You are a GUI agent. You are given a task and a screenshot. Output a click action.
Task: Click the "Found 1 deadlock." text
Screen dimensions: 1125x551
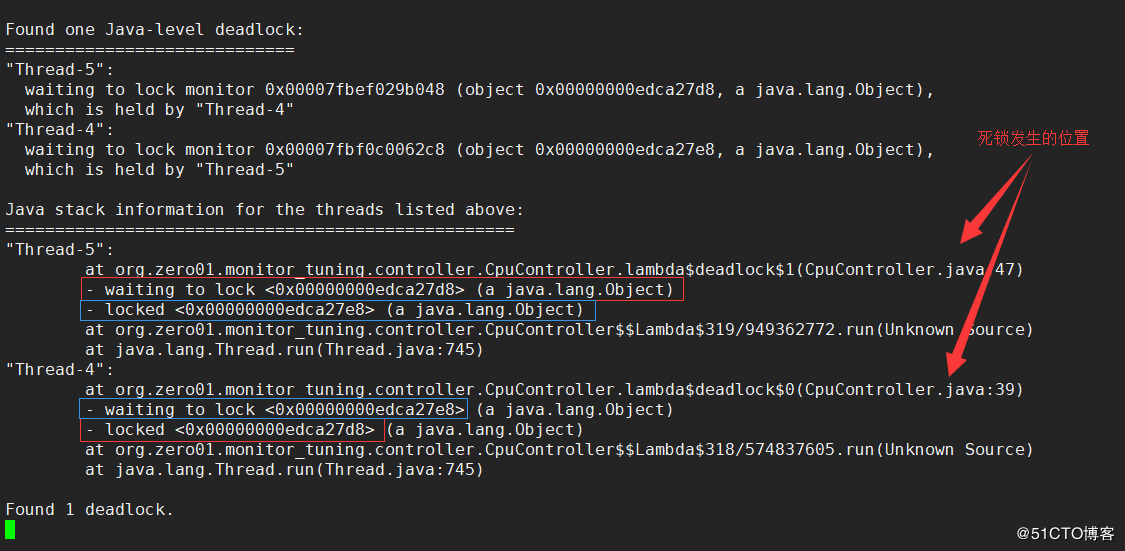click(90, 510)
